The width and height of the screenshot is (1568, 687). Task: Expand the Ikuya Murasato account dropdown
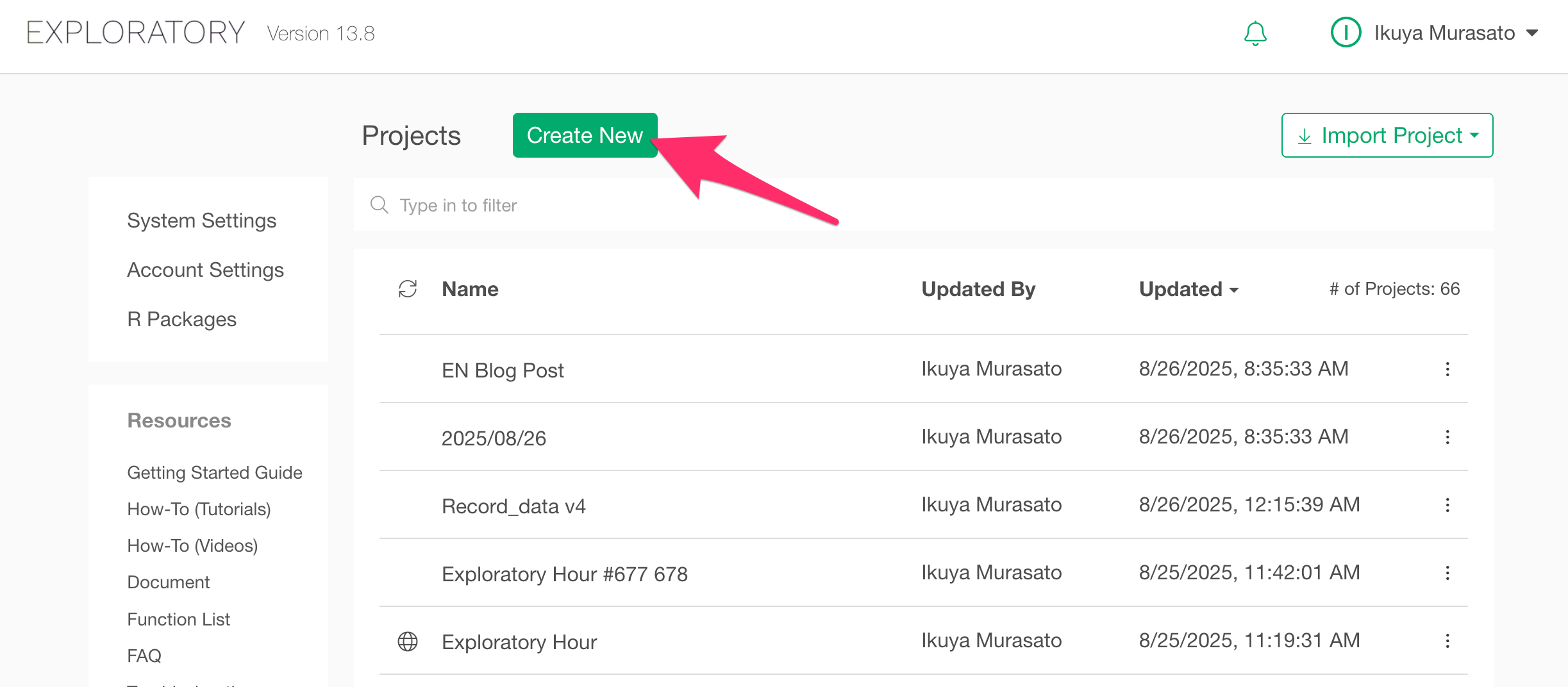coord(1532,33)
